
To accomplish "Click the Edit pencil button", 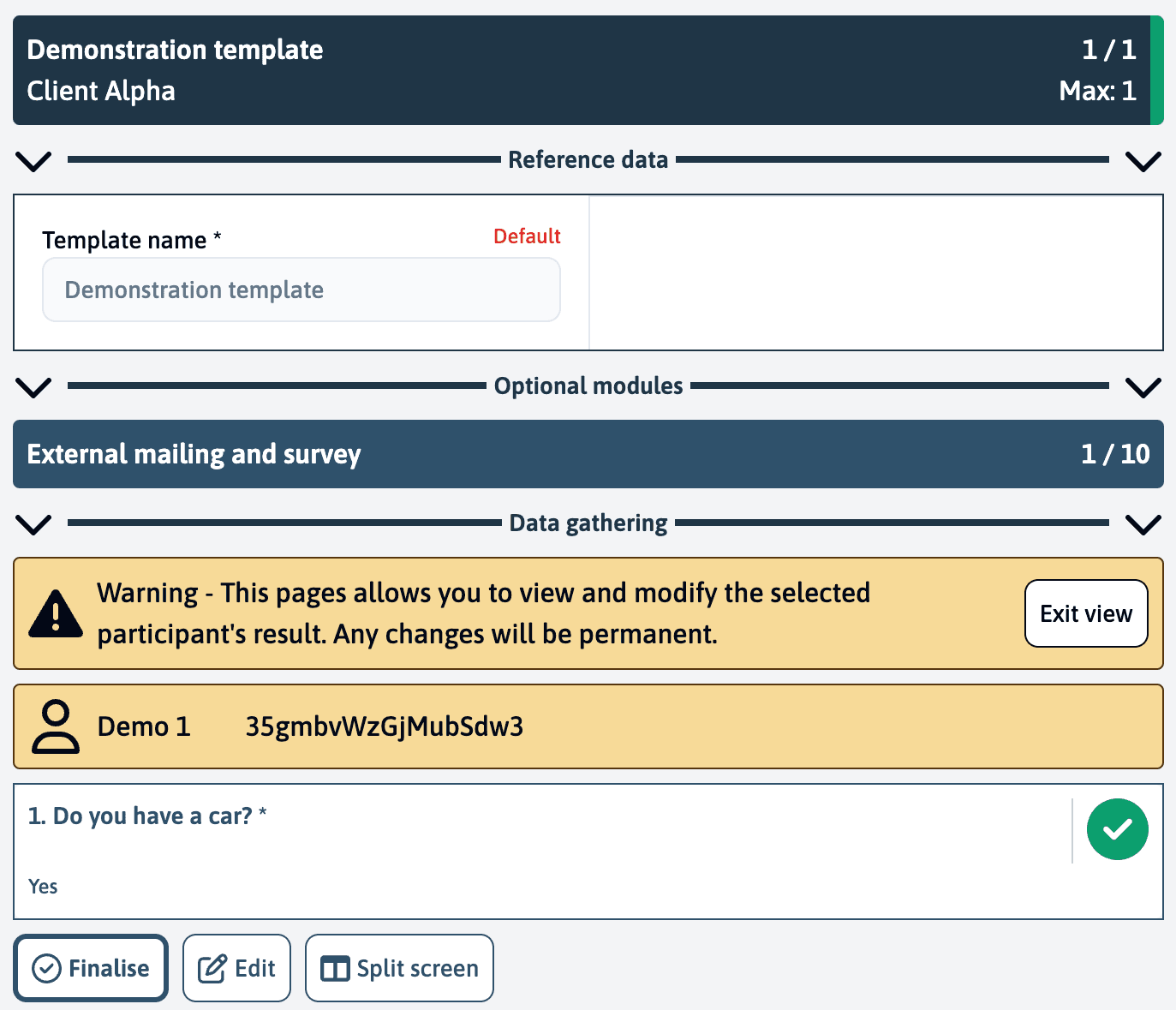I will tap(236, 968).
